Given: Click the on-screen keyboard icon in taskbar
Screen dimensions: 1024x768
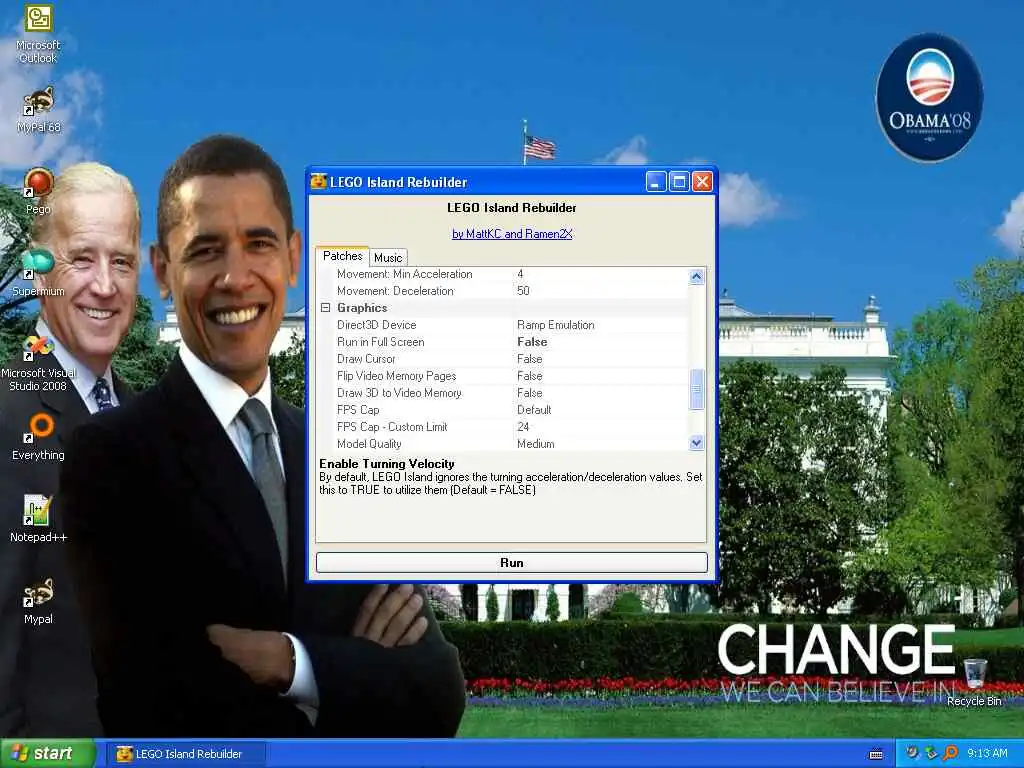Looking at the screenshot, I should click(x=876, y=754).
